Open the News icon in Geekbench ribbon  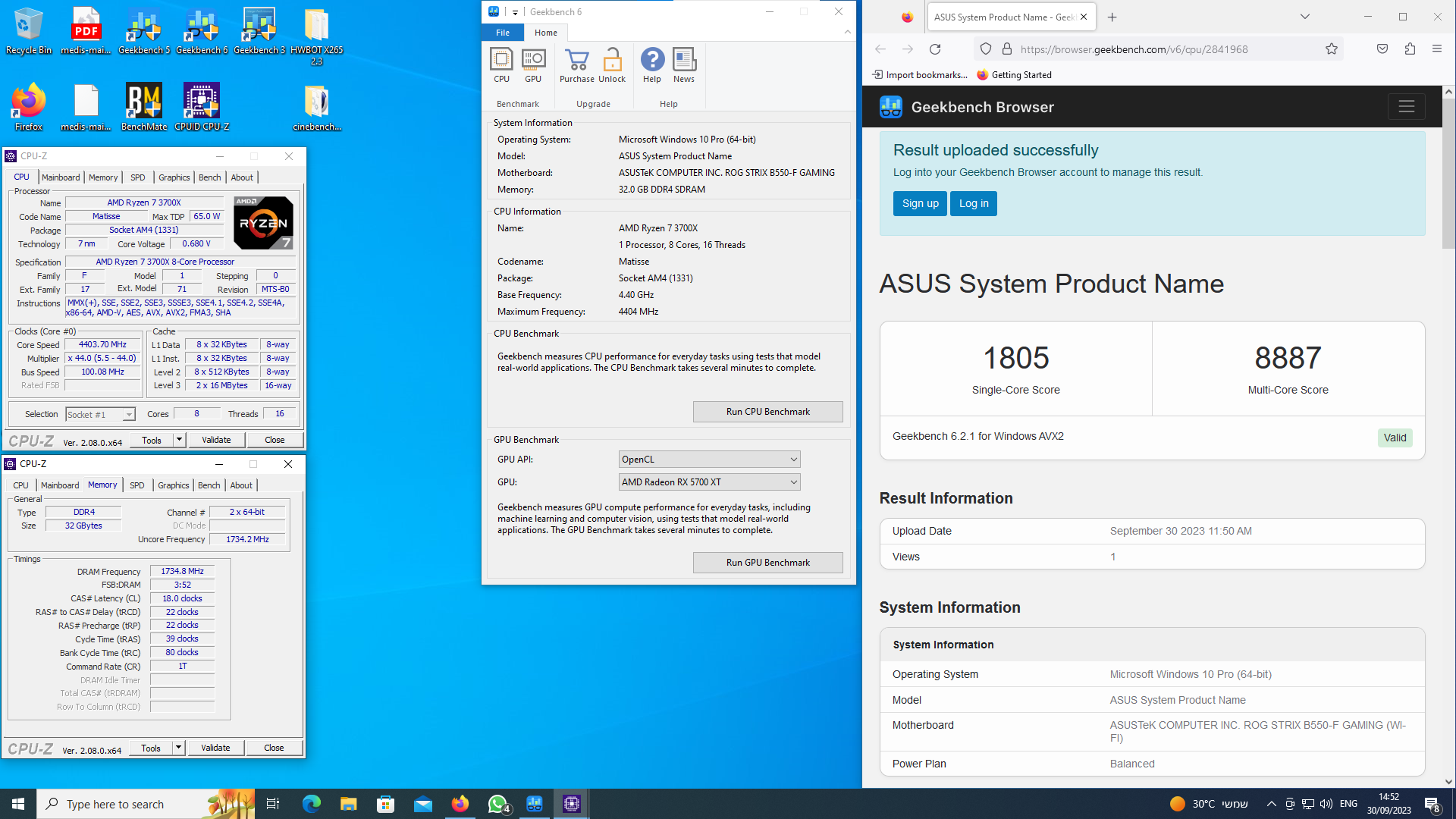pos(684,65)
